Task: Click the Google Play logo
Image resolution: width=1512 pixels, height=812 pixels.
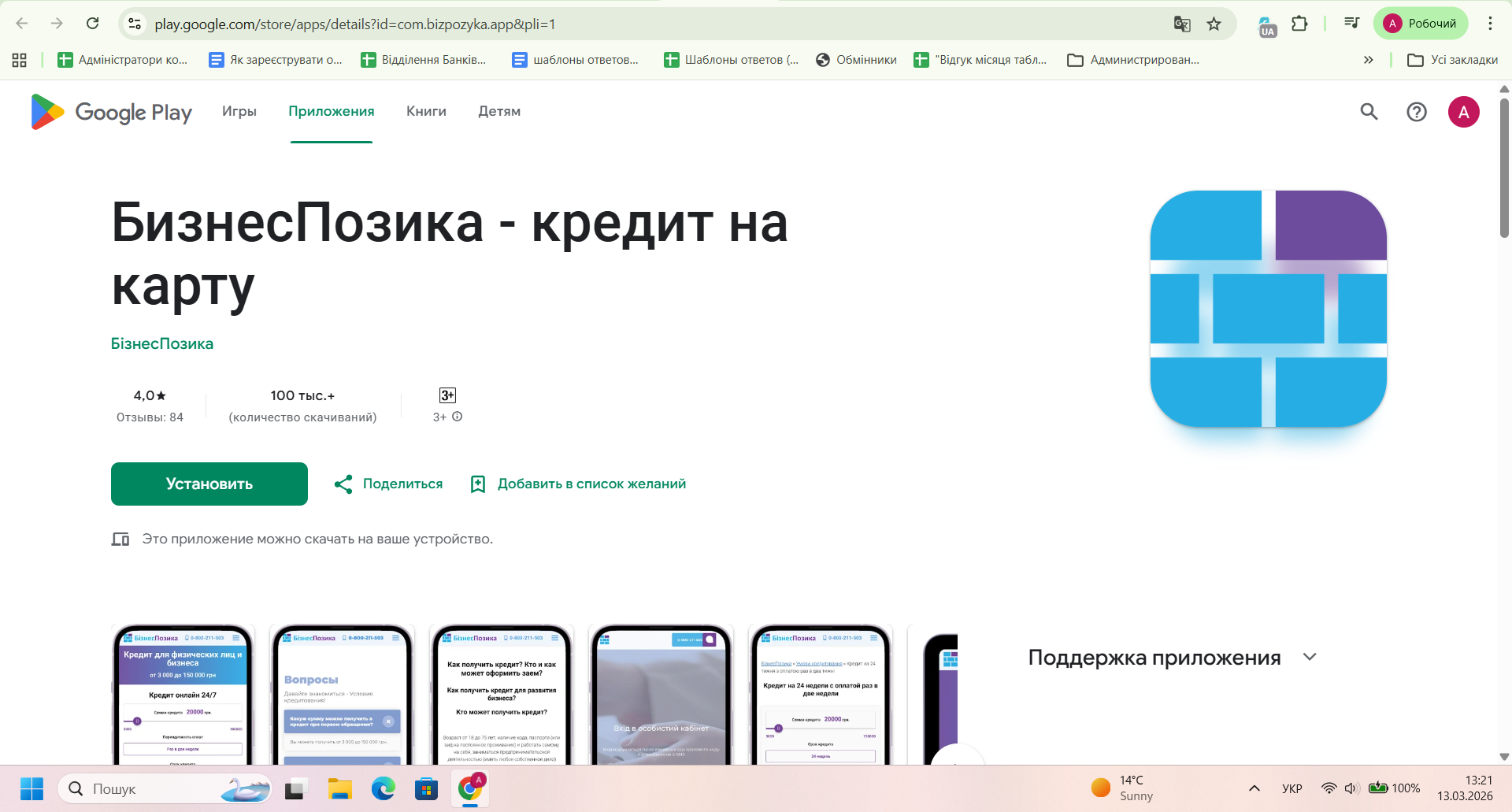Action: click(x=111, y=112)
